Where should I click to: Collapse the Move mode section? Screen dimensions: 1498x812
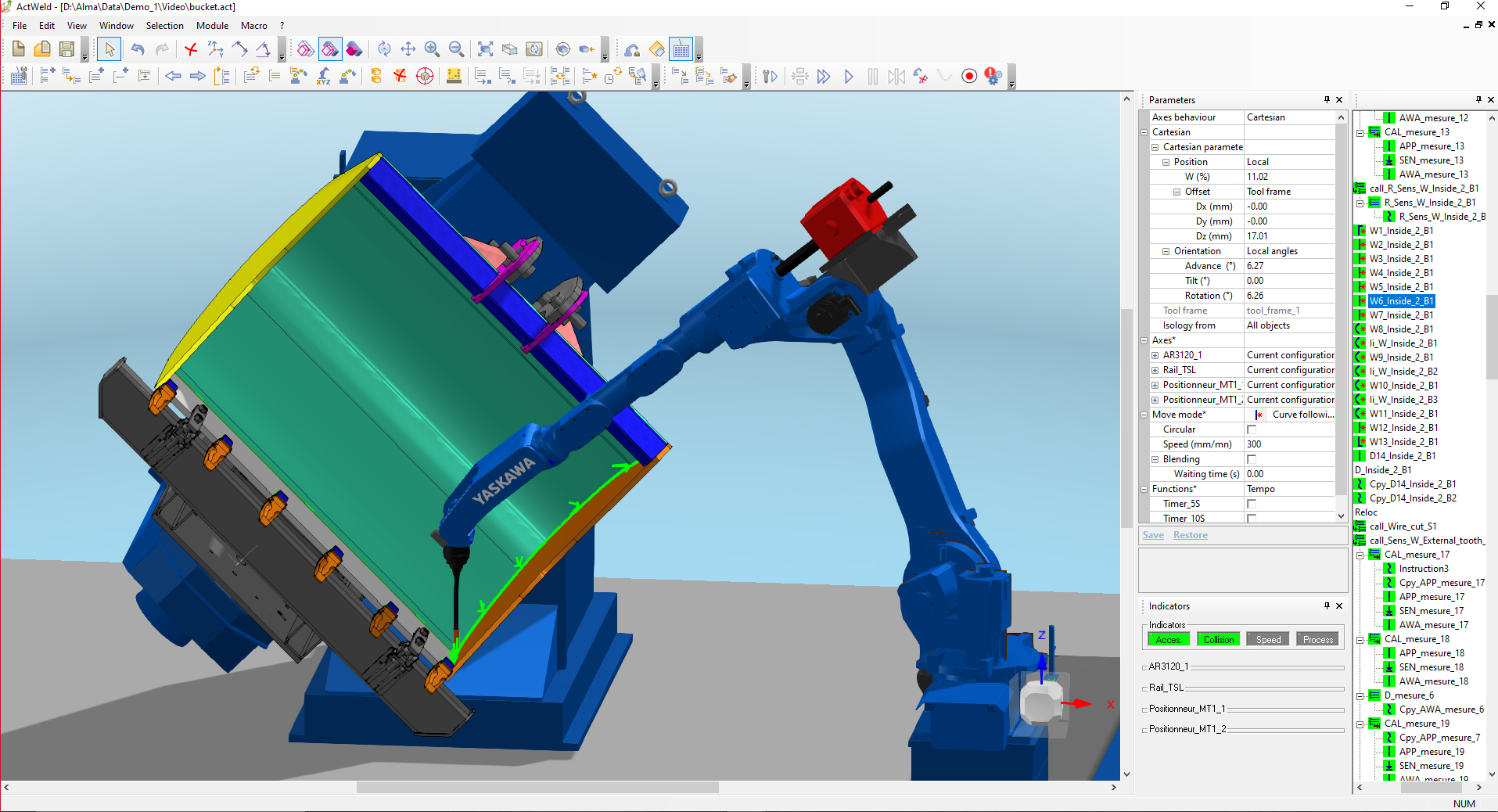coord(1144,415)
